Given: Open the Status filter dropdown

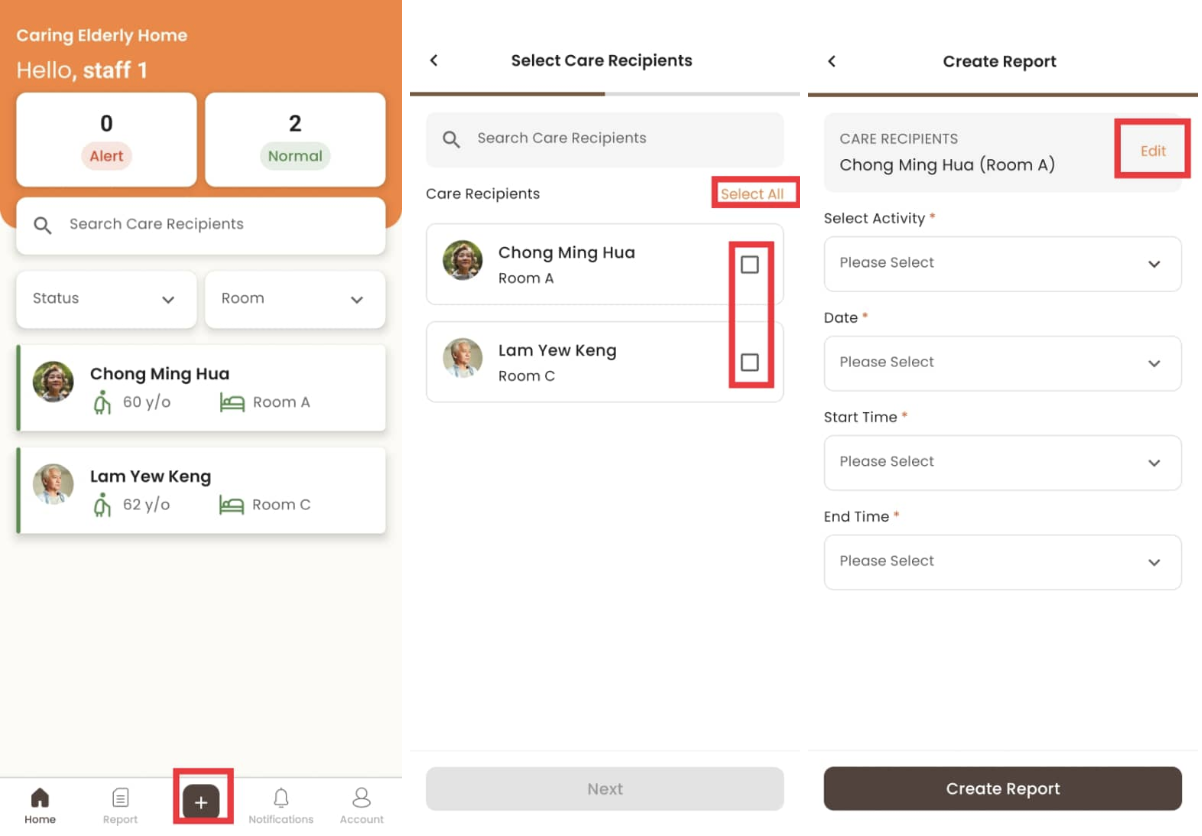Looking at the screenshot, I should click(105, 299).
